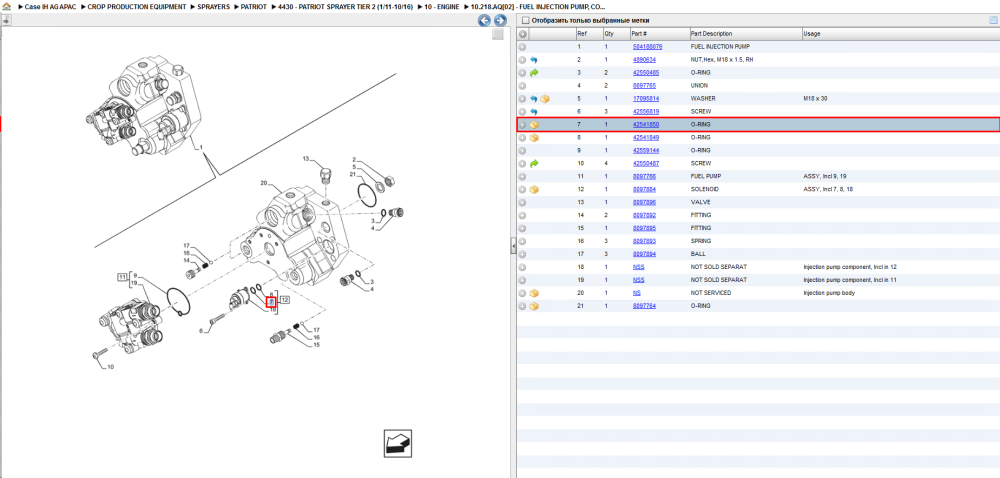Select the 'ASSY, Incl 7, 8, 18' usage text
1000x478 pixels.
point(828,190)
